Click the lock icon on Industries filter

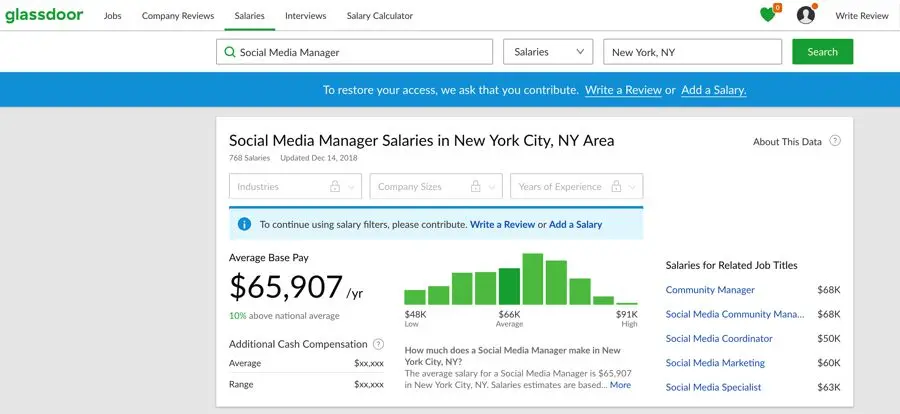click(x=335, y=187)
